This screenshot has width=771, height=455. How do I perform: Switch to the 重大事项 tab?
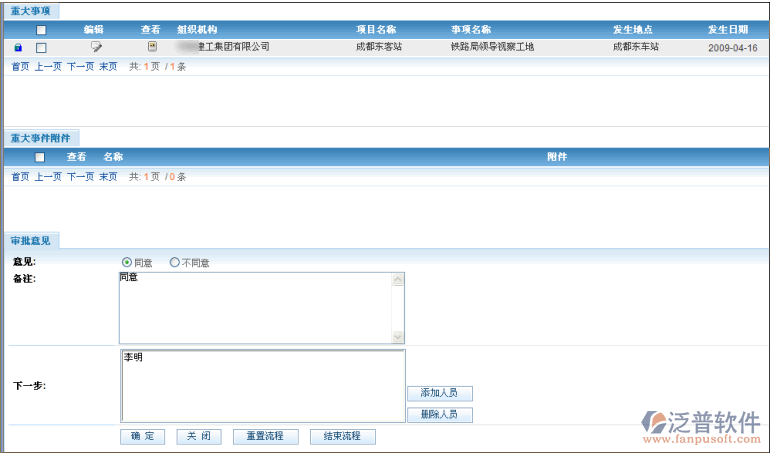[x=31, y=11]
